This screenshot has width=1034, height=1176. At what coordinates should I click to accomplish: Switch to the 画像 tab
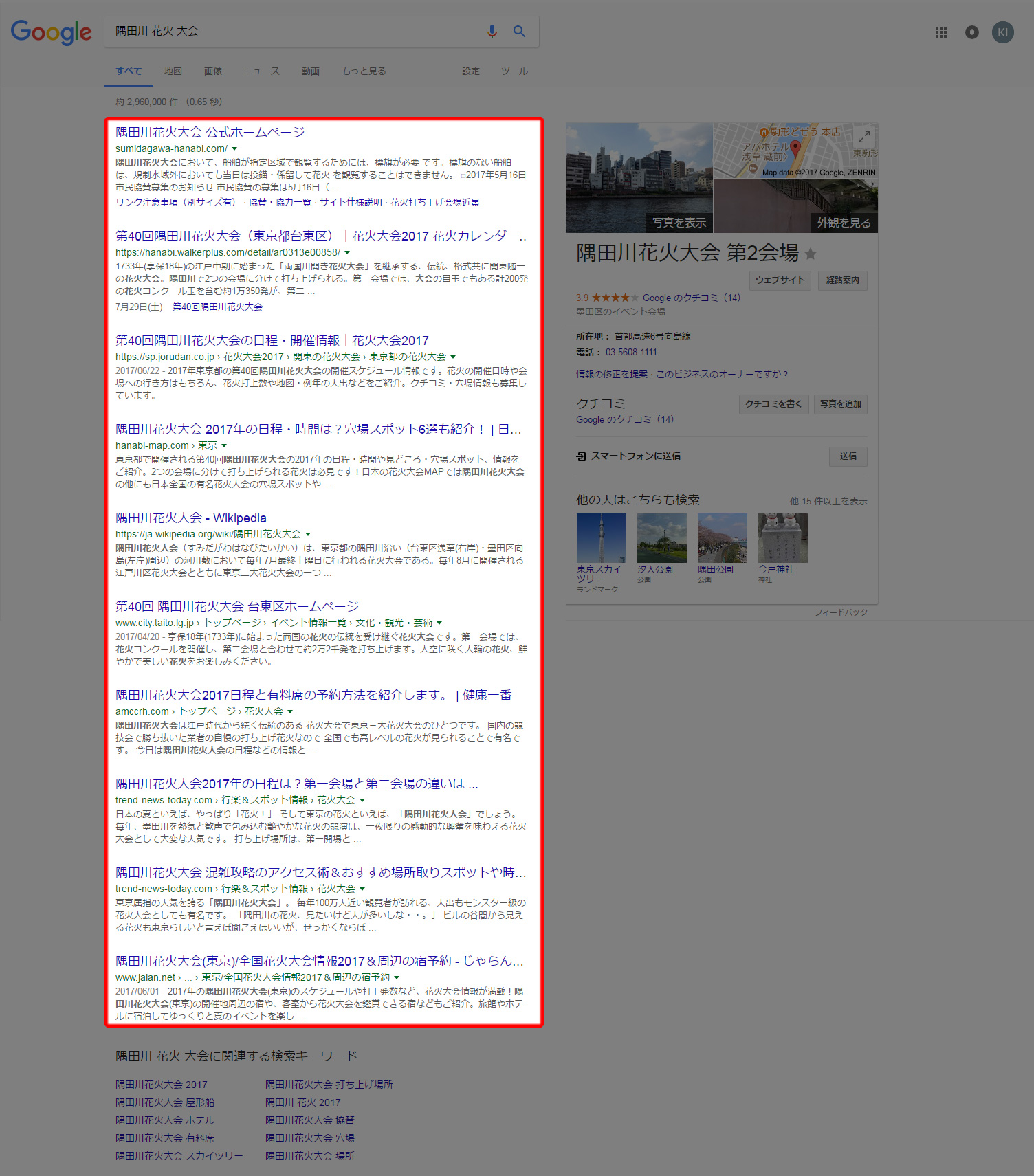tap(213, 71)
